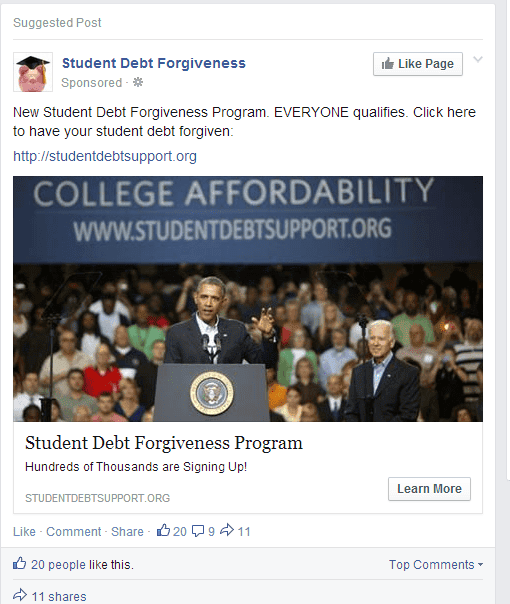Click the STUDENTDEBTSUPPORT.ORG domain caption
Image resolution: width=510 pixels, height=604 pixels.
97,498
